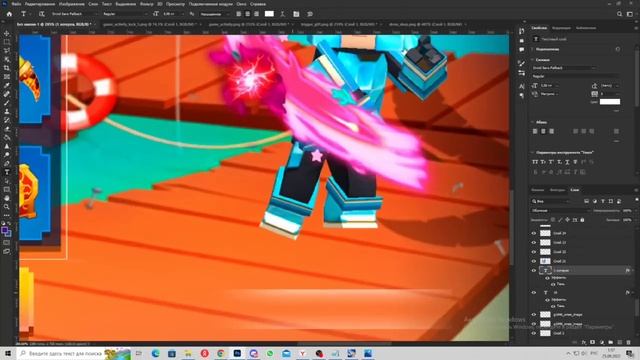Click the Windows search box

pos(74,353)
